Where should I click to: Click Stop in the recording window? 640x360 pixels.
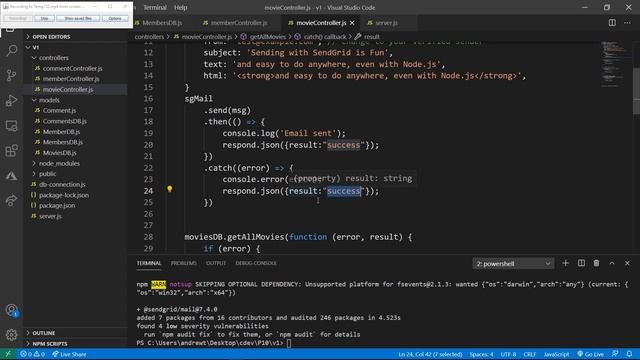[x=44, y=18]
